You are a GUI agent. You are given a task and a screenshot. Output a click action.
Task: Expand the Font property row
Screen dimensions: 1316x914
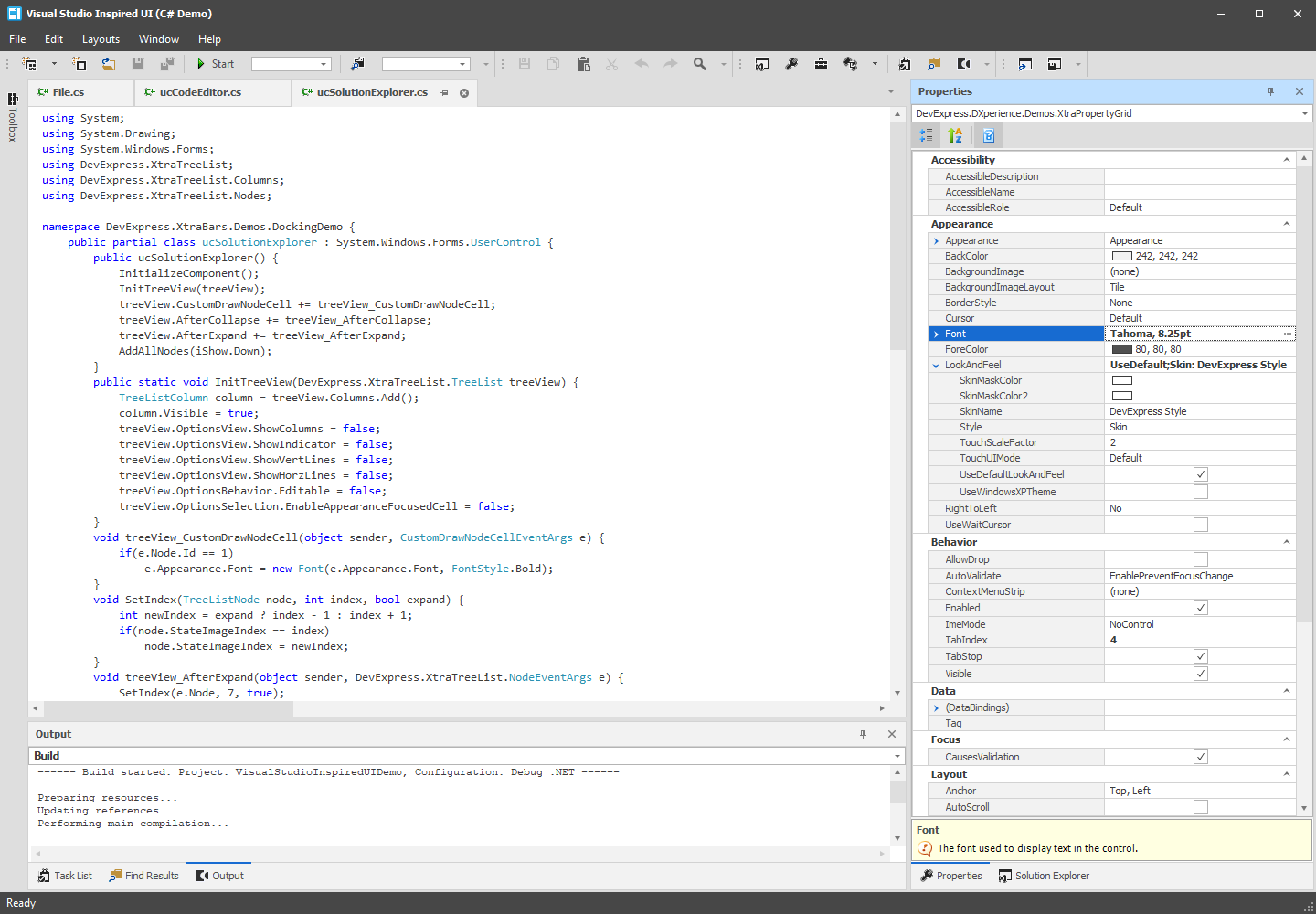point(936,335)
